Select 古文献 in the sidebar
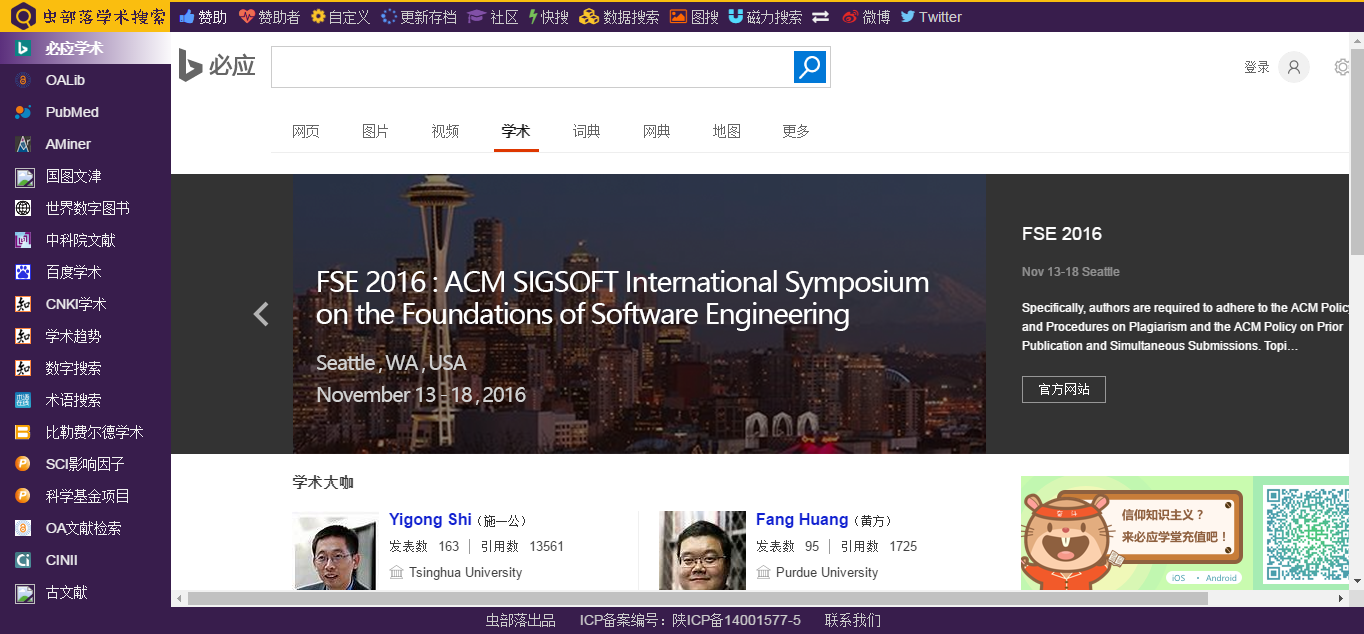This screenshot has width=1364, height=634. [x=85, y=592]
